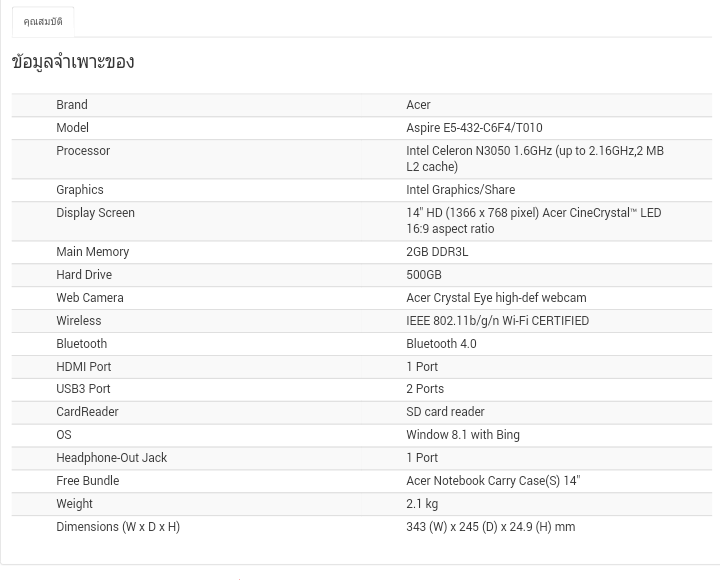Click the Acer brand value
Viewport: 720px width, 580px height.
tap(418, 105)
